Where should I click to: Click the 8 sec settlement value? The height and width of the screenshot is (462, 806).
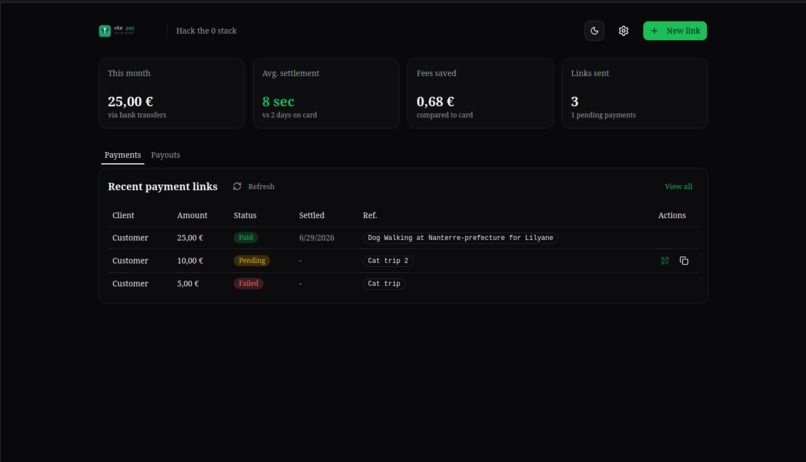pyautogui.click(x=278, y=101)
